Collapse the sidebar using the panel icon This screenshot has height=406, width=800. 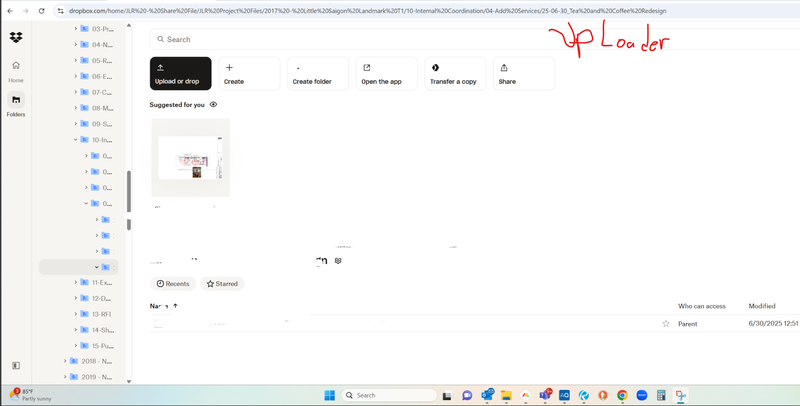point(16,366)
